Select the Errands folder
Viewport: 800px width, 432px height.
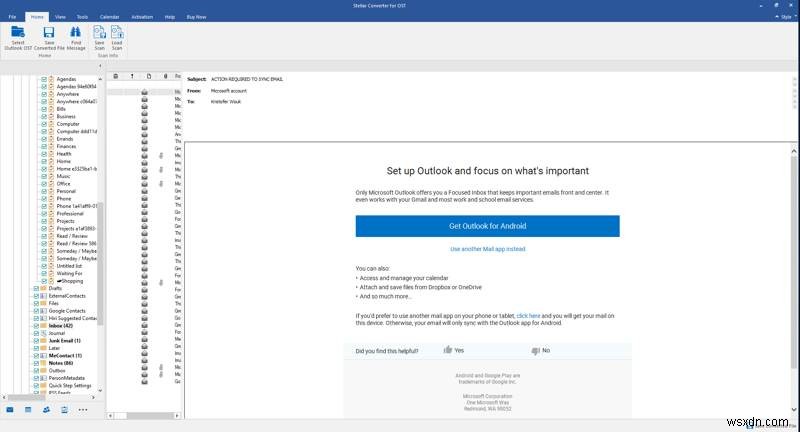click(x=65, y=139)
